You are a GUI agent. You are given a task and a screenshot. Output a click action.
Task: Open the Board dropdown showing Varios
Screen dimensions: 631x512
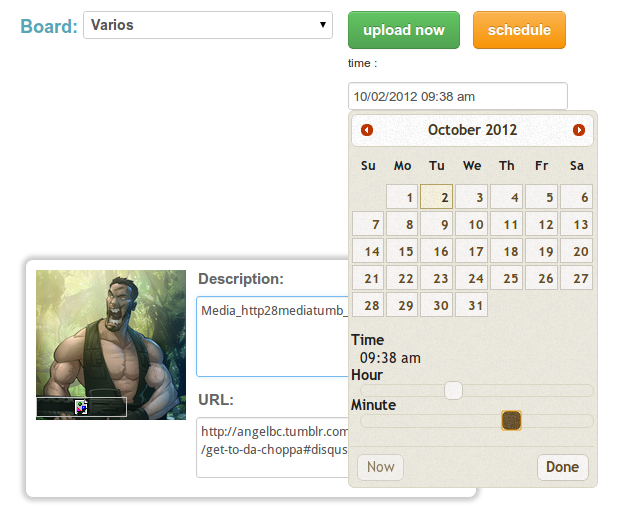[208, 25]
